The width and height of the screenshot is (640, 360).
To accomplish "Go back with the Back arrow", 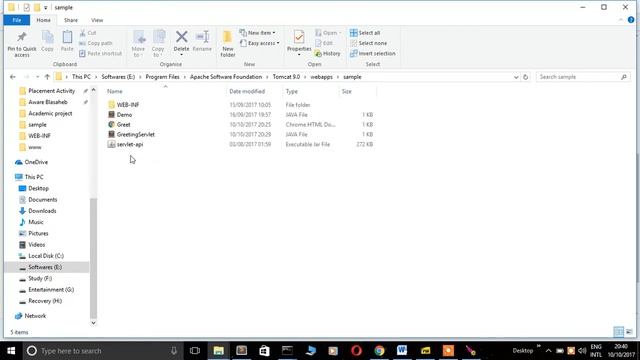I will click(13, 77).
